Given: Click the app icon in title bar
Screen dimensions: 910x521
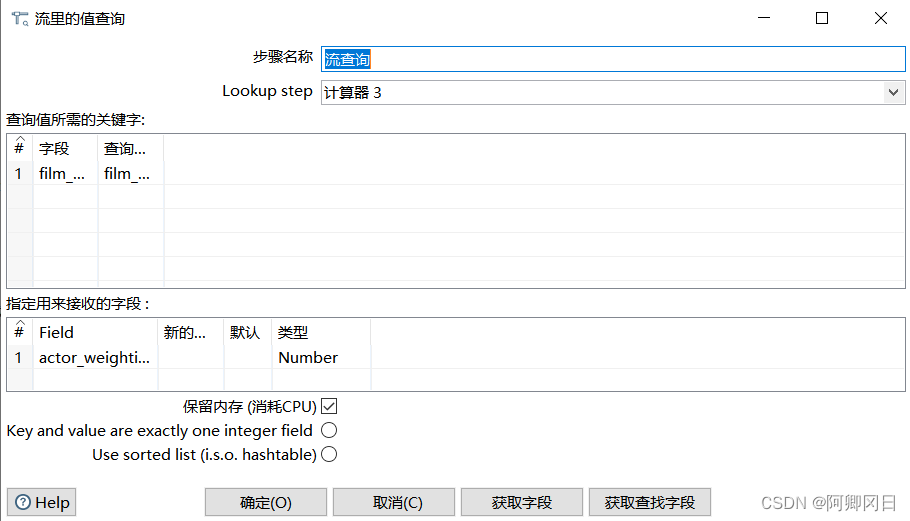Looking at the screenshot, I should click(x=19, y=18).
